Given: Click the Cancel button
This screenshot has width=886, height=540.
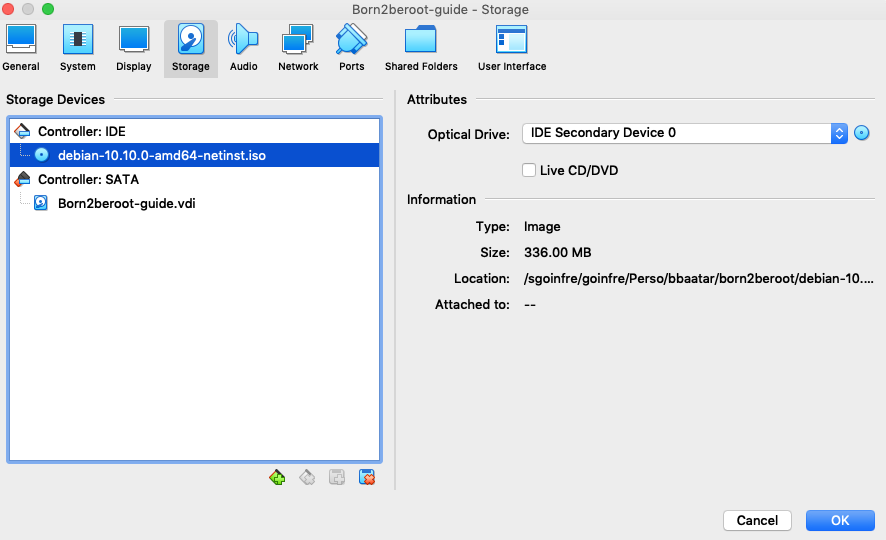Looking at the screenshot, I should pos(757,520).
